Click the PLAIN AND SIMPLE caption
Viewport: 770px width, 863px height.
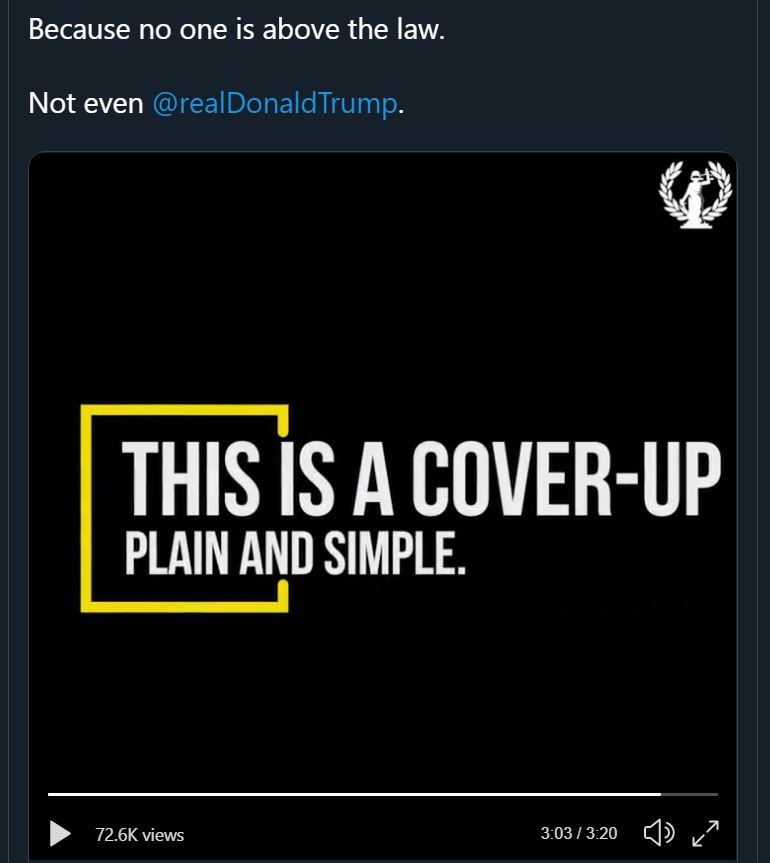[x=295, y=553]
